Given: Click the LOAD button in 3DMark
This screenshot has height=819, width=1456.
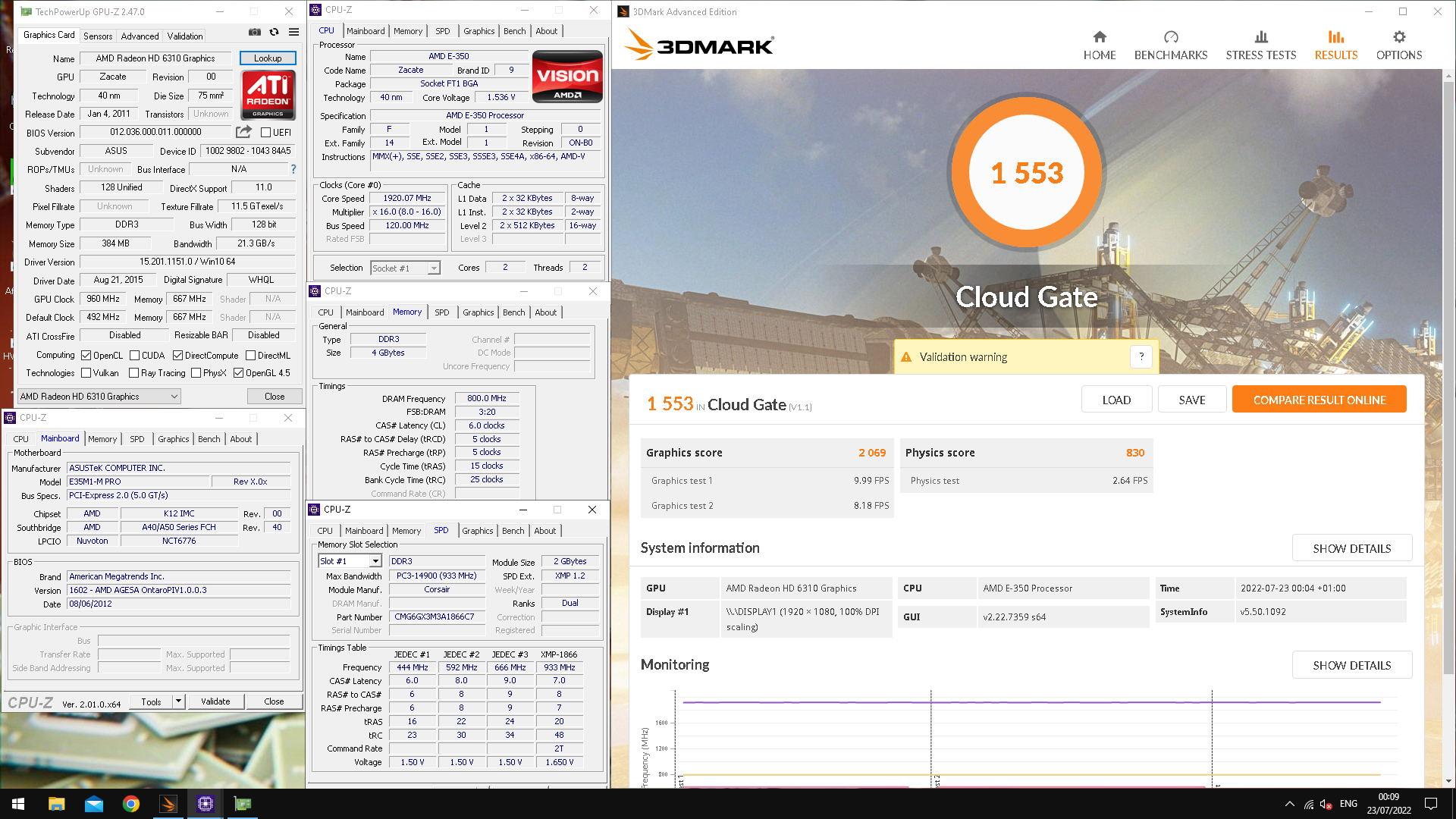Looking at the screenshot, I should tap(1116, 400).
